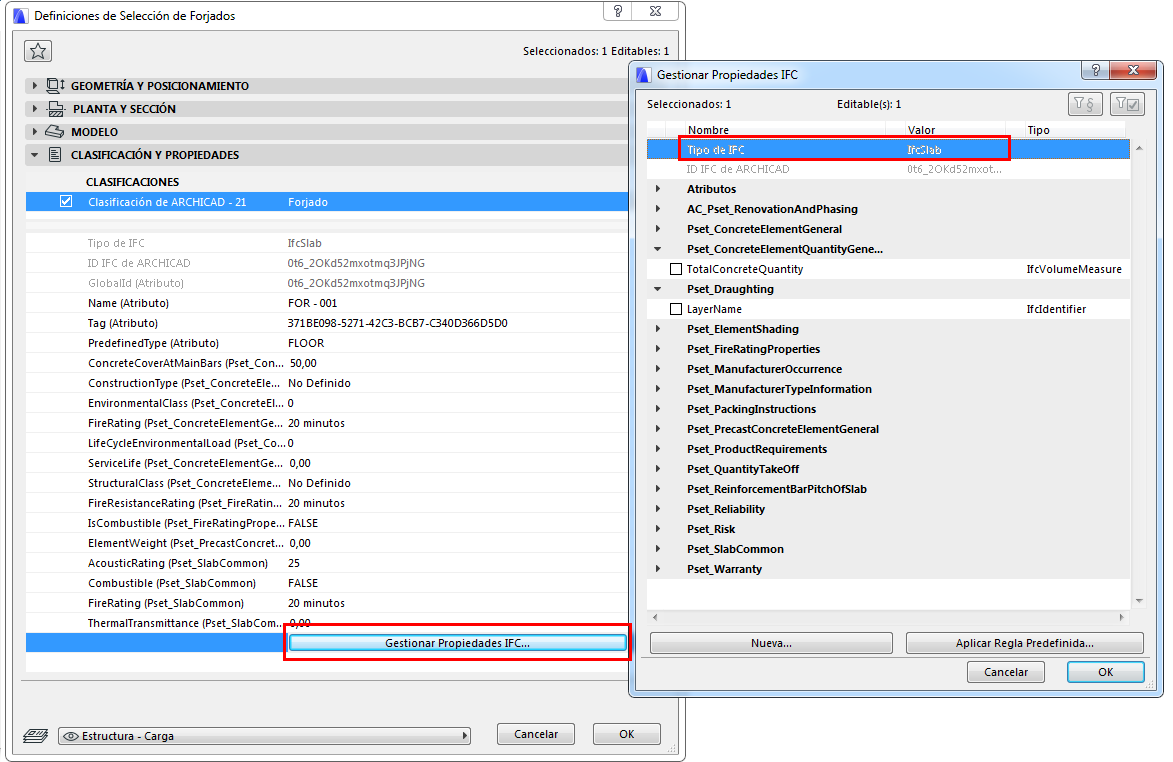Check the LayerName property box
The width and height of the screenshot is (1173, 762).
click(676, 309)
